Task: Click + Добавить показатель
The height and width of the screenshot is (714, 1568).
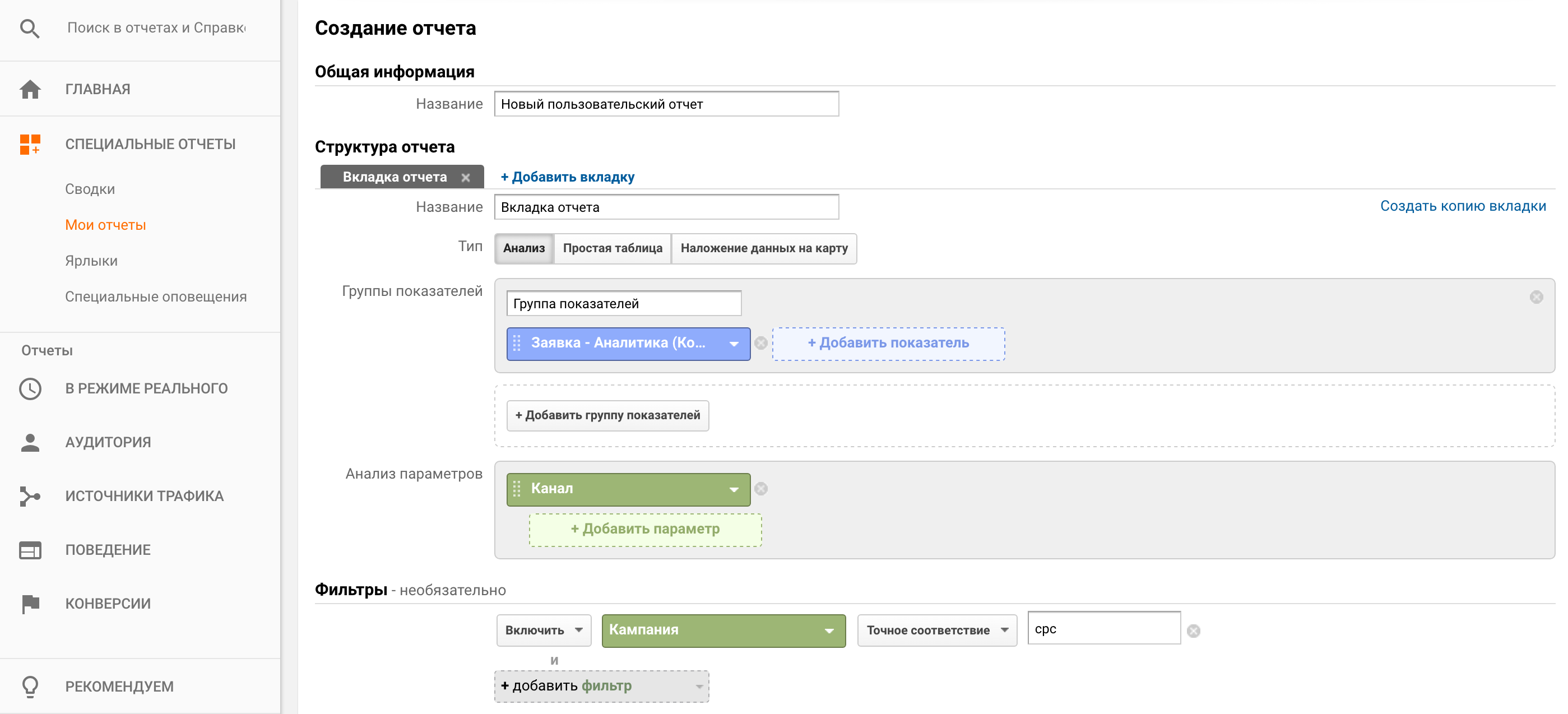Action: (x=888, y=344)
